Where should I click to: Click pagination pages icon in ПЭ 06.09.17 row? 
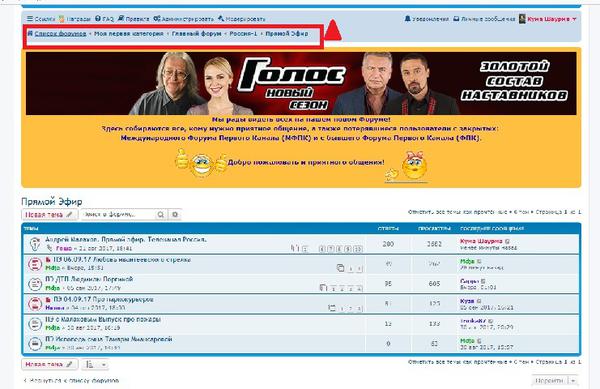pyautogui.click(x=340, y=268)
